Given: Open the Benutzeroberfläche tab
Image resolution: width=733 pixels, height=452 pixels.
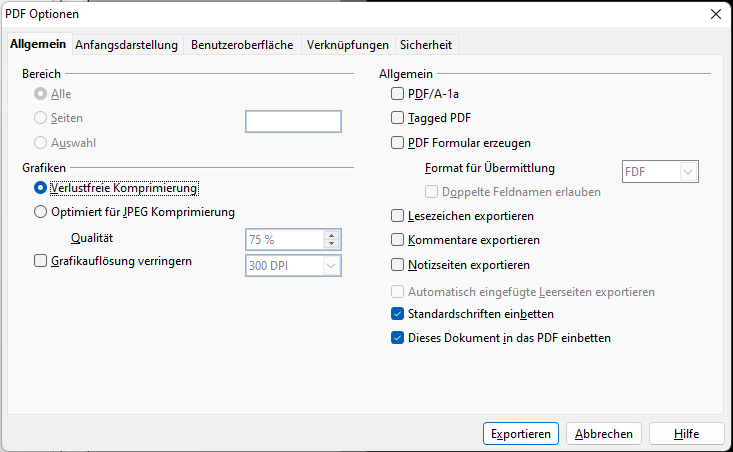Looking at the screenshot, I should (242, 45).
